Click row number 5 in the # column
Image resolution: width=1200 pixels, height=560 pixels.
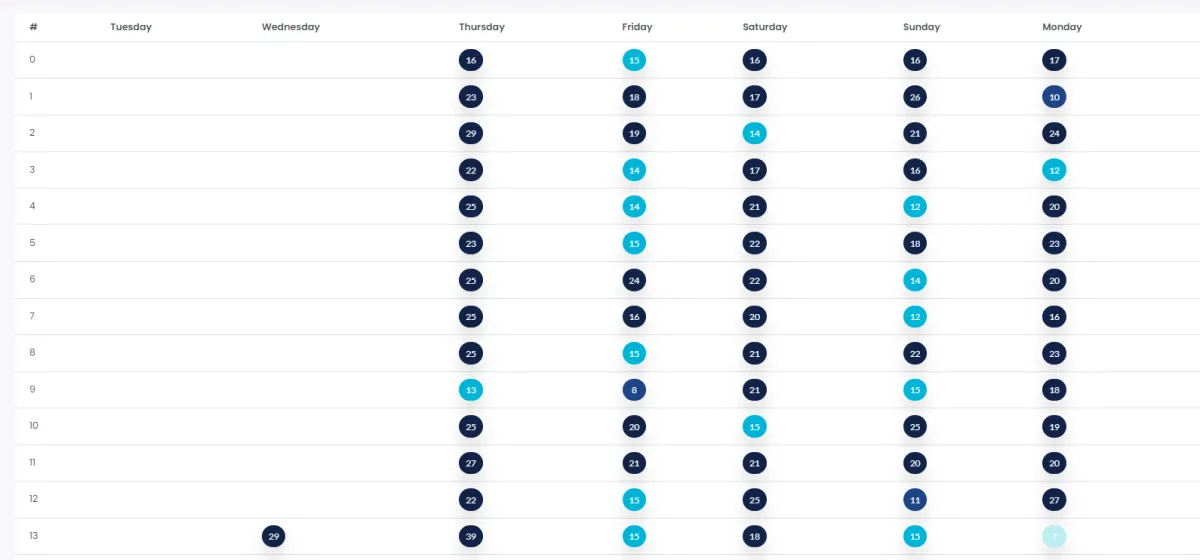tap(32, 242)
